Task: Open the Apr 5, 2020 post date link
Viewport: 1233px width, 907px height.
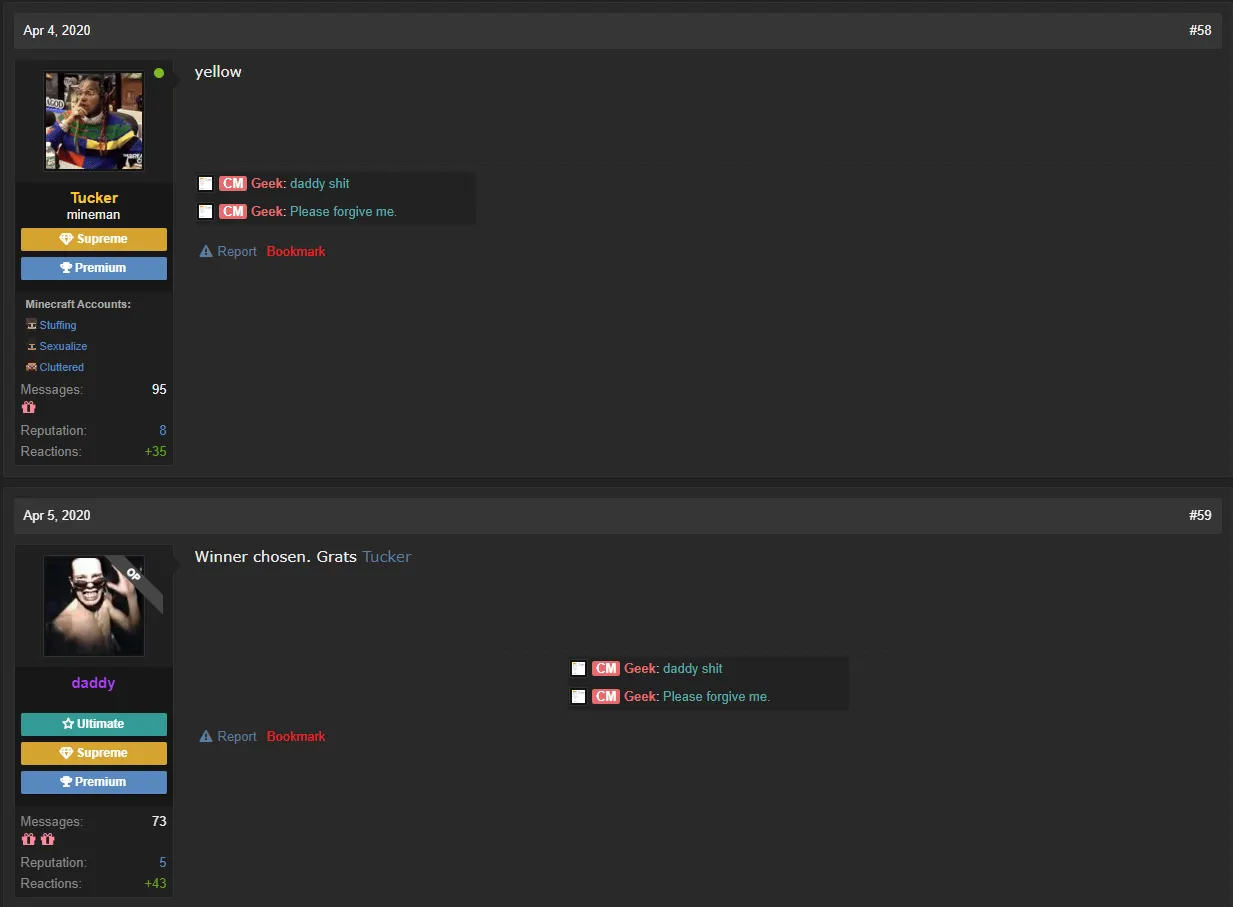Action: pyautogui.click(x=57, y=516)
